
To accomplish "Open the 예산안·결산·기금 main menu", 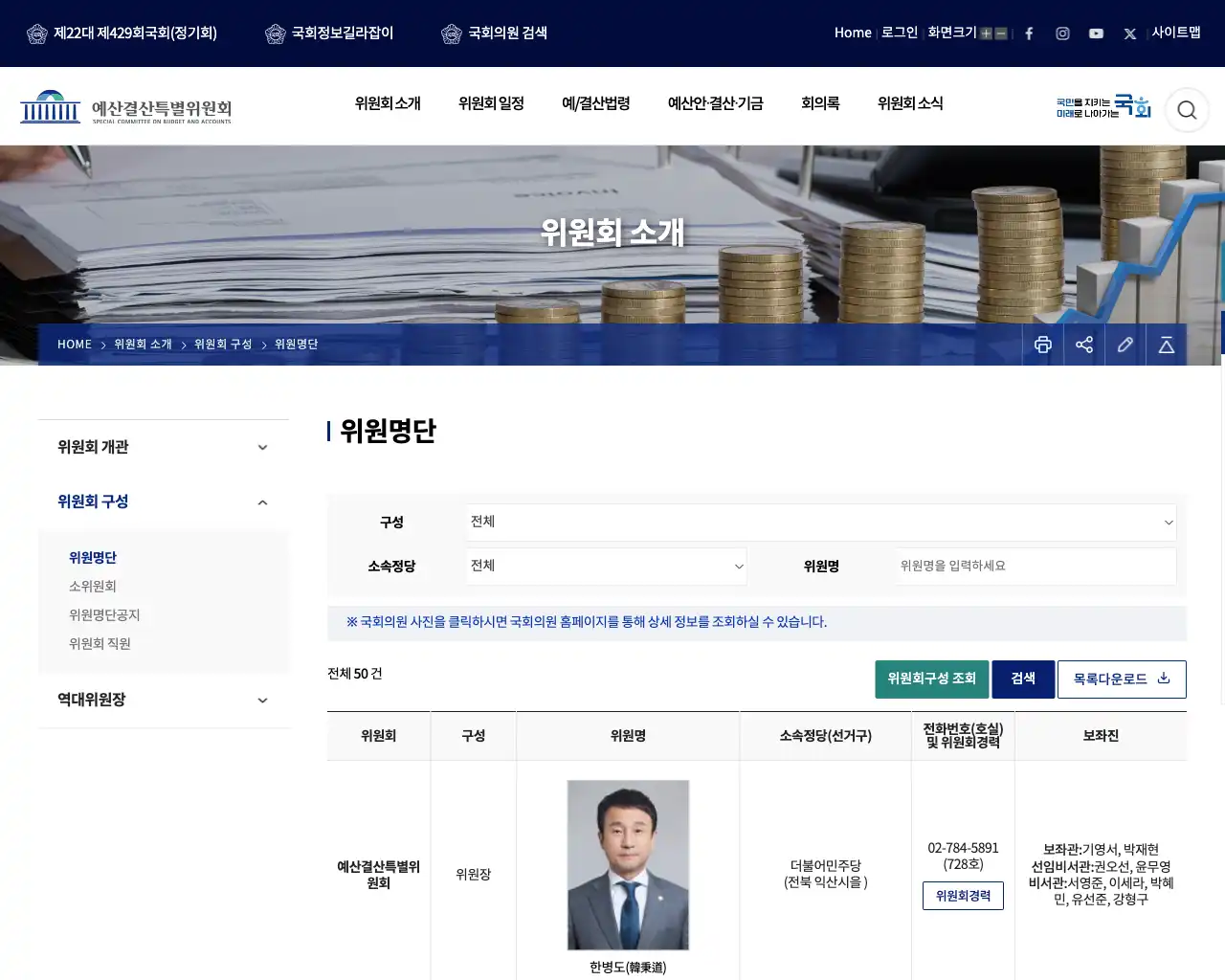I will click(715, 103).
